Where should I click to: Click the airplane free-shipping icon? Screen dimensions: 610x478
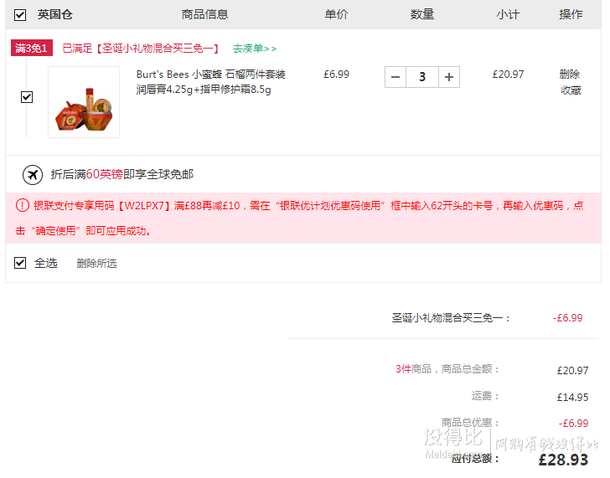pos(32,175)
